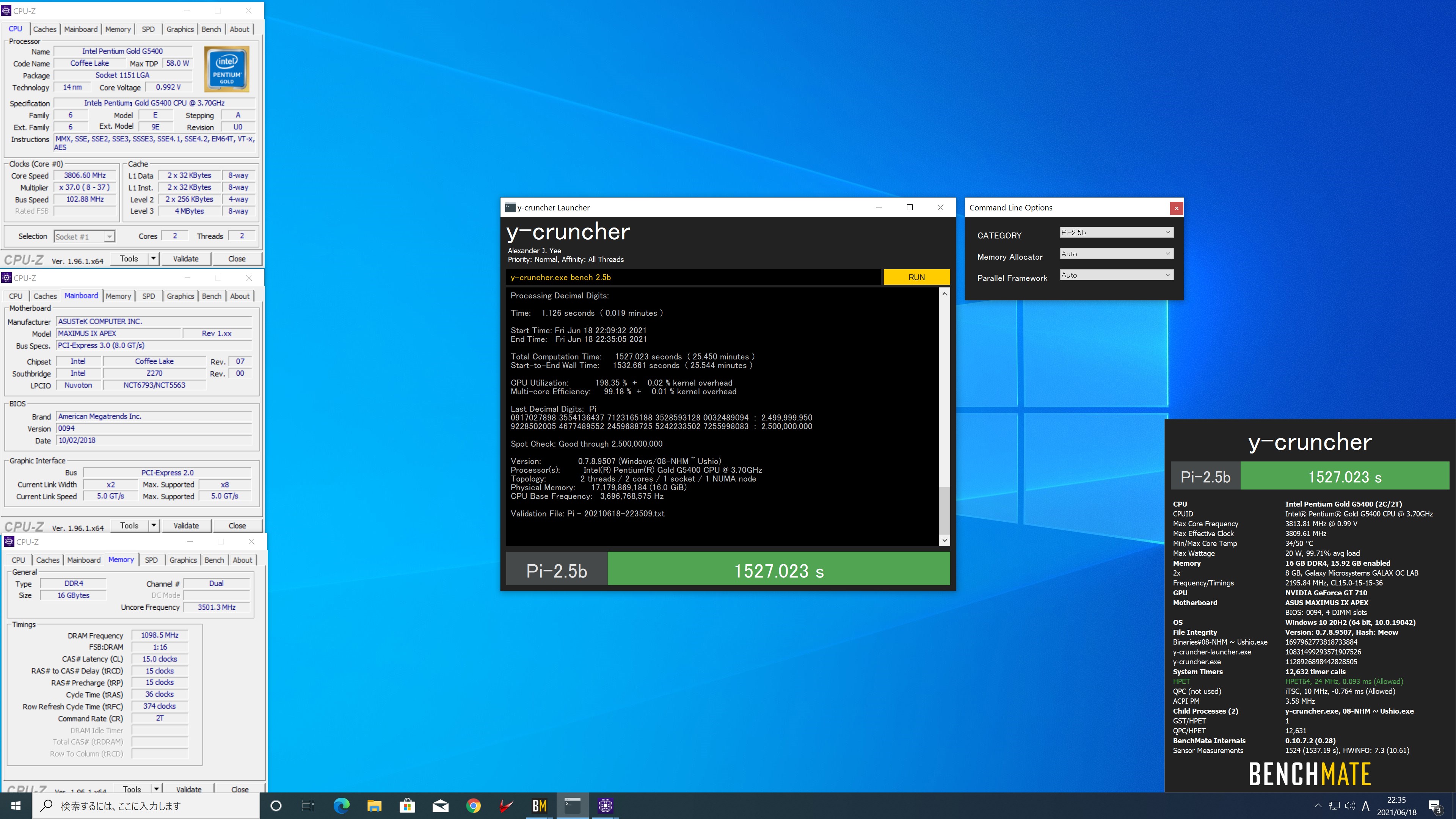Switch to y-cruncher console taskbar icon

click(x=572, y=805)
